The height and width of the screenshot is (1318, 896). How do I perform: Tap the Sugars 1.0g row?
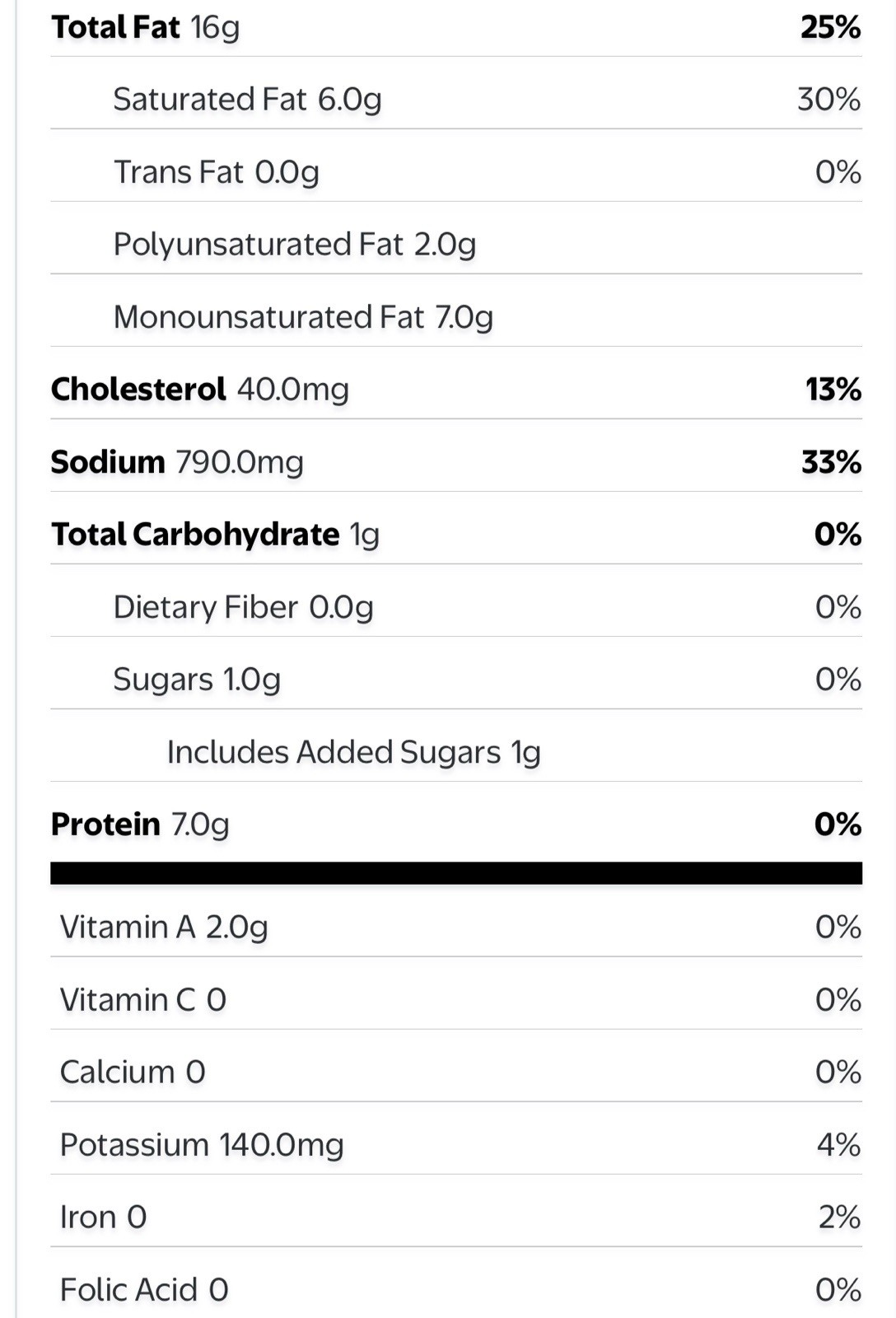456,679
